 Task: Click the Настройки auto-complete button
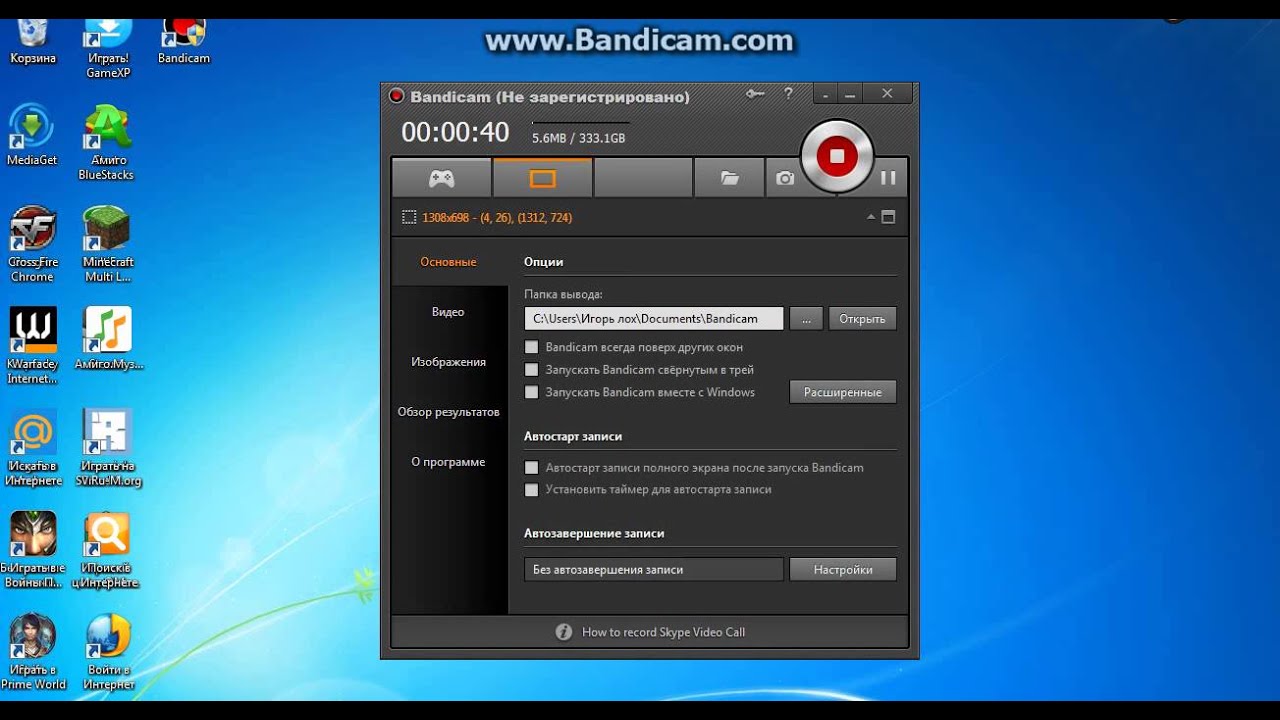coord(843,569)
